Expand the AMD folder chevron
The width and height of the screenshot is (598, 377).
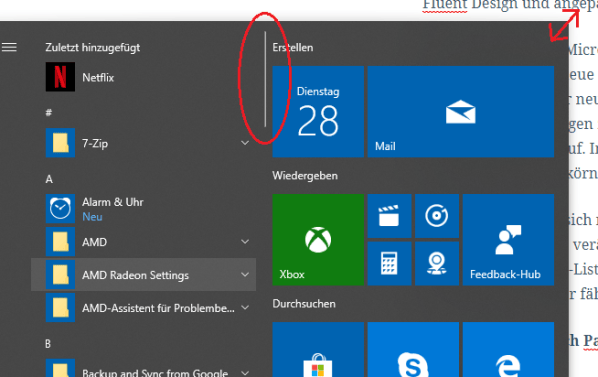(x=245, y=242)
